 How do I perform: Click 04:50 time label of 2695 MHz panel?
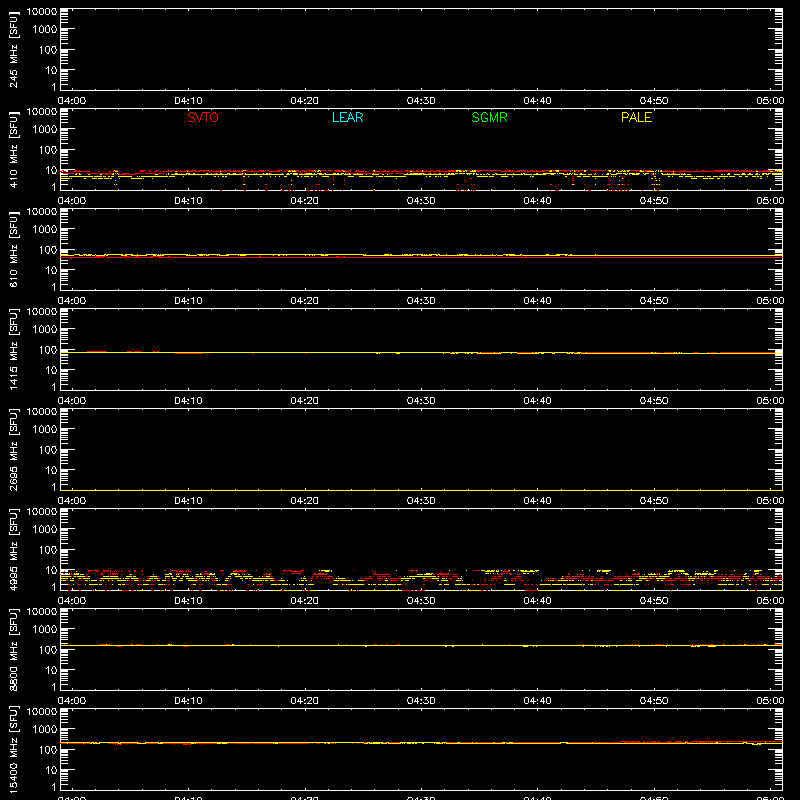pos(654,501)
